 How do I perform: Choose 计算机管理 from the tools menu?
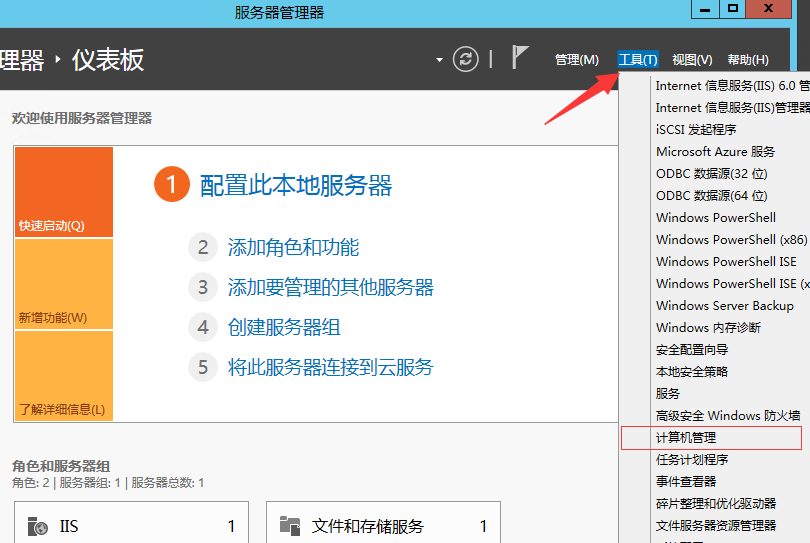click(686, 438)
